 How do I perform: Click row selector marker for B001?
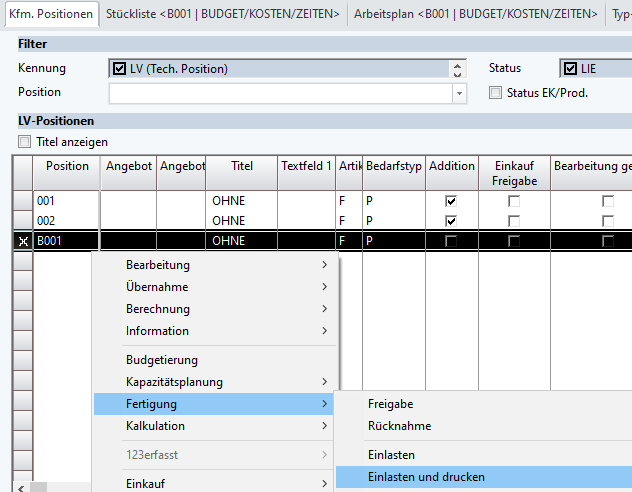click(22, 241)
